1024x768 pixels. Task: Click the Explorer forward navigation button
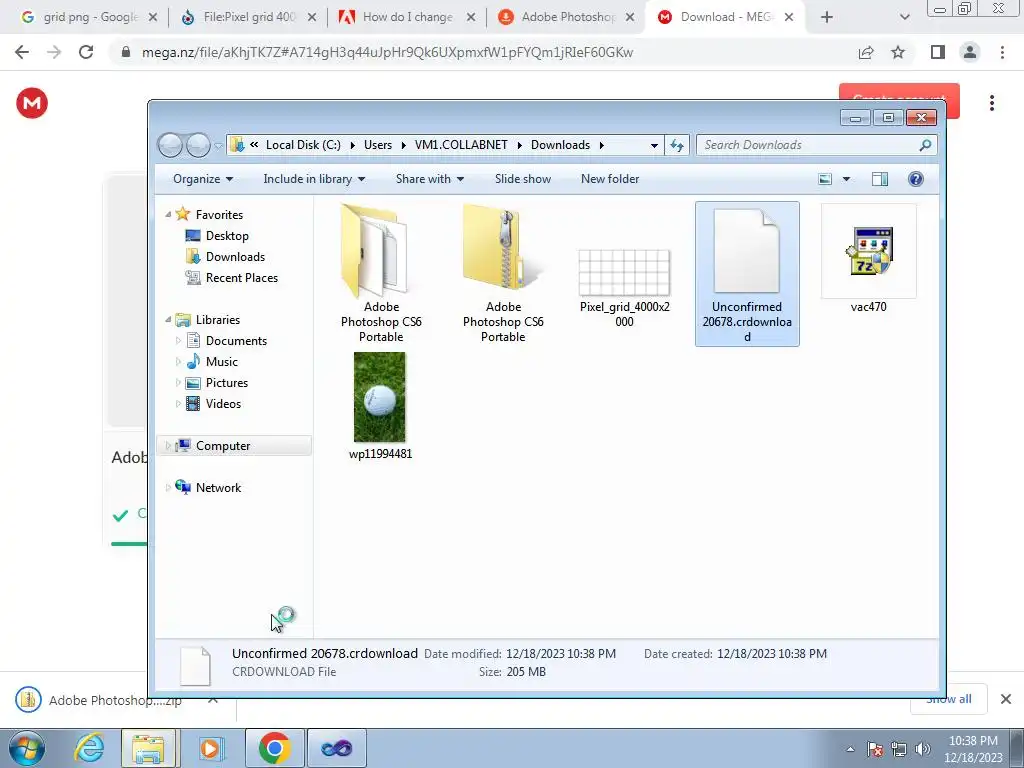[198, 145]
